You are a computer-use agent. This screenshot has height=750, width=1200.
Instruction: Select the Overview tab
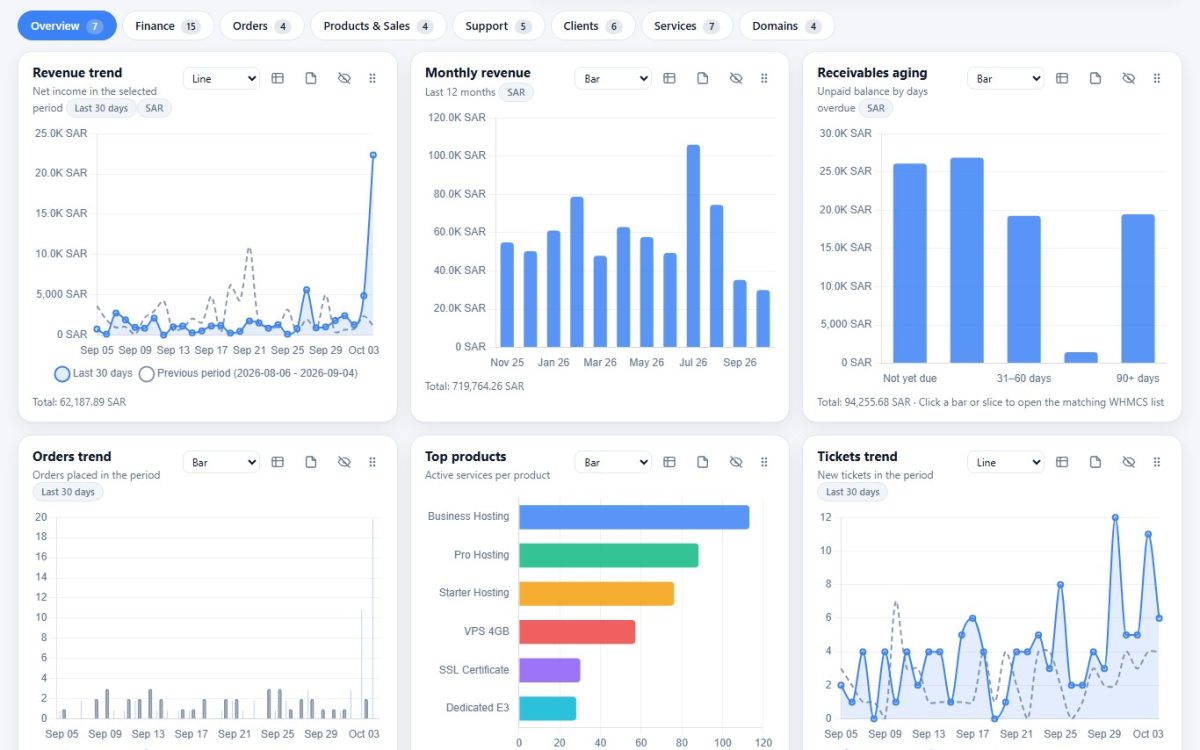pyautogui.click(x=67, y=26)
